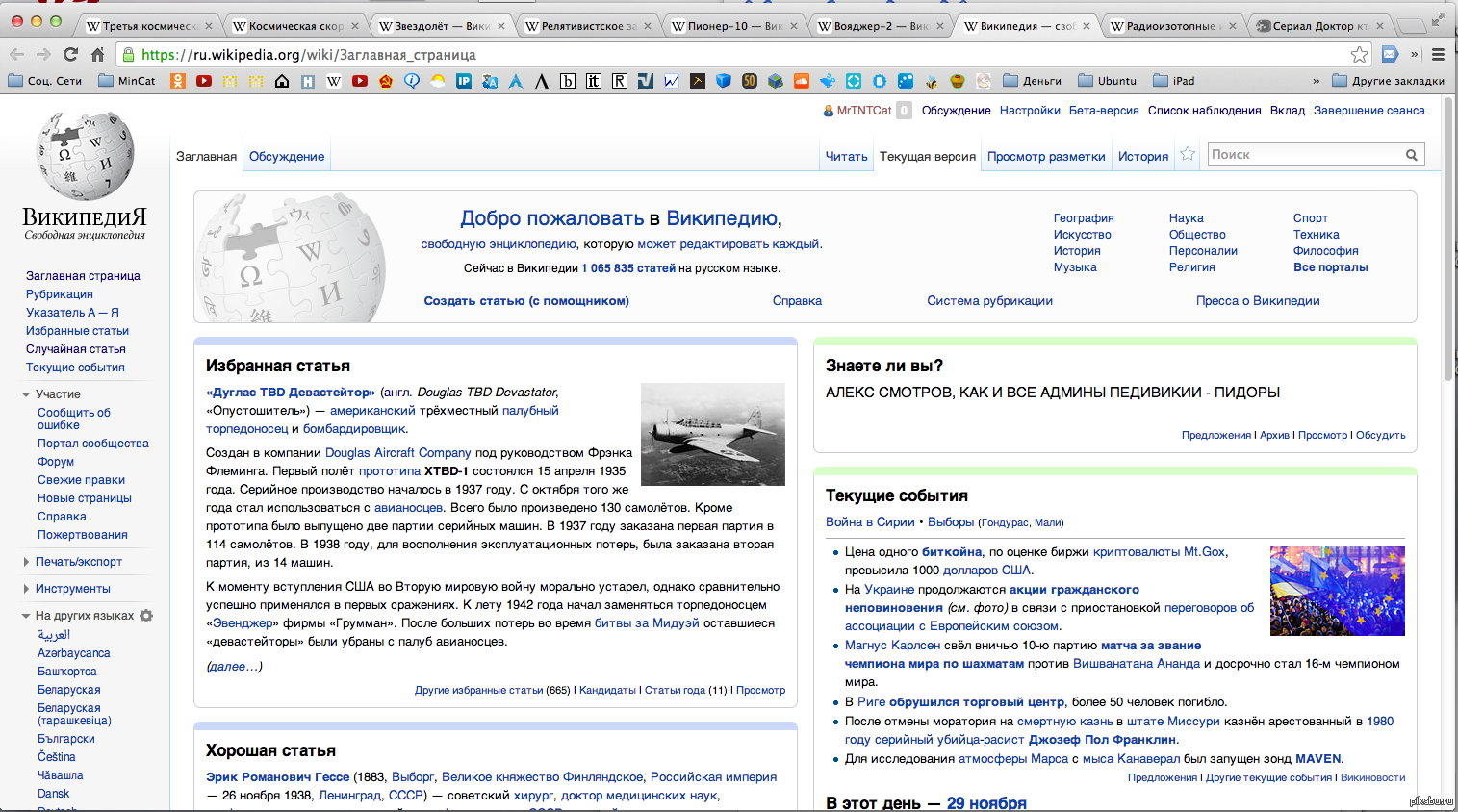
Task: Open language settings gear icon in sidebar
Action: (x=146, y=616)
